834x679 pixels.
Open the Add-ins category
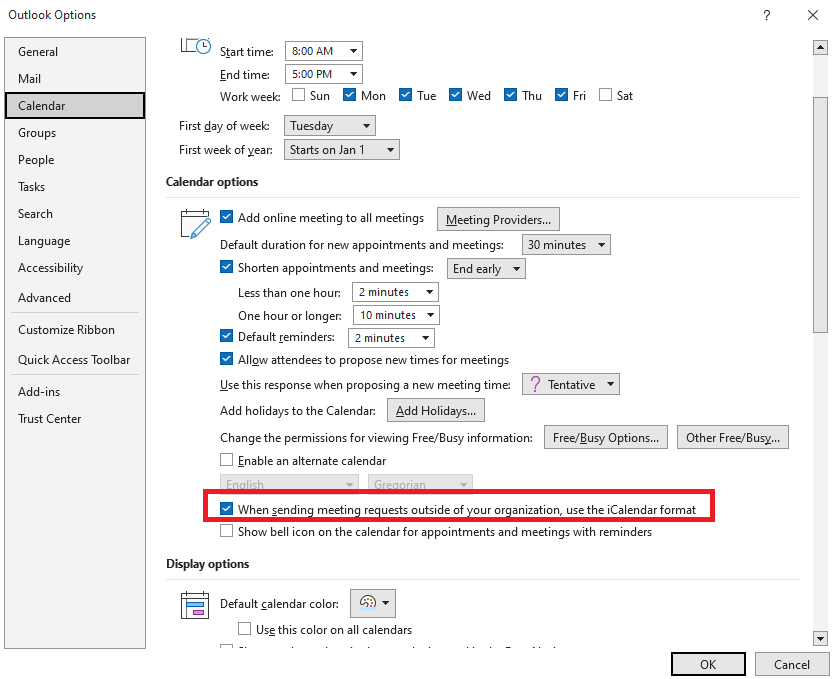pyautogui.click(x=75, y=392)
